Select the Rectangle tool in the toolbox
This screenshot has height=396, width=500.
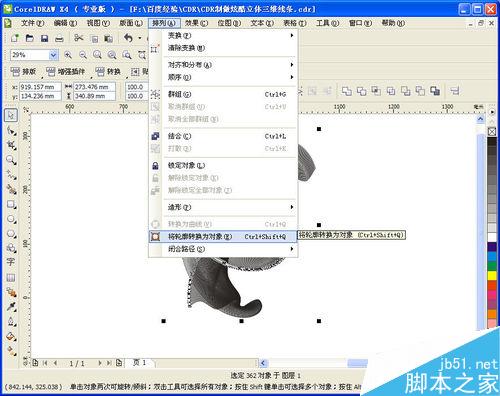click(x=11, y=204)
